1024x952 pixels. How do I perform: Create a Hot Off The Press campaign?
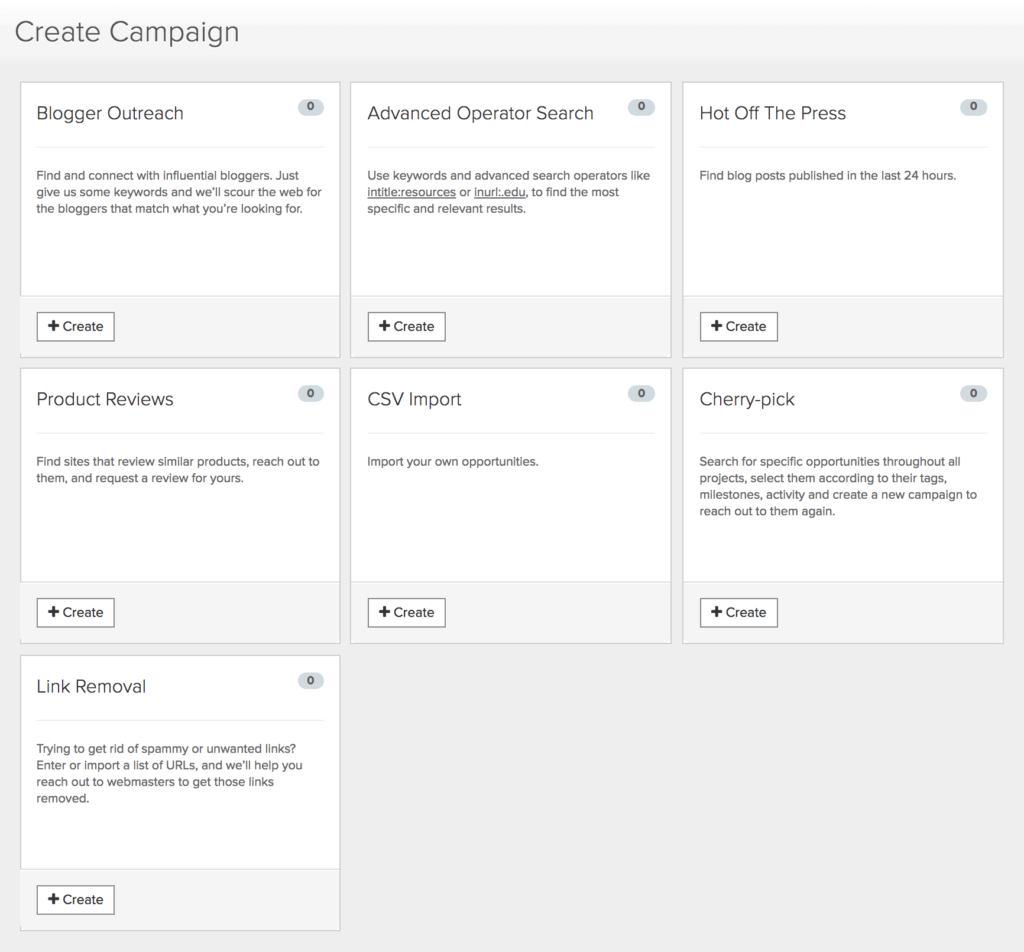pos(739,326)
